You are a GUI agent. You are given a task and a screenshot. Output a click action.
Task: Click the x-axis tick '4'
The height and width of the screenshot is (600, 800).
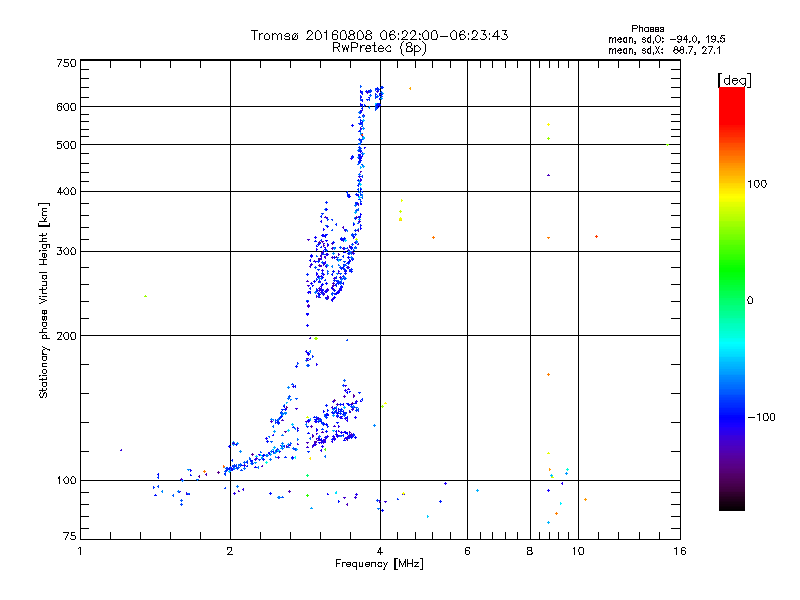[380, 551]
